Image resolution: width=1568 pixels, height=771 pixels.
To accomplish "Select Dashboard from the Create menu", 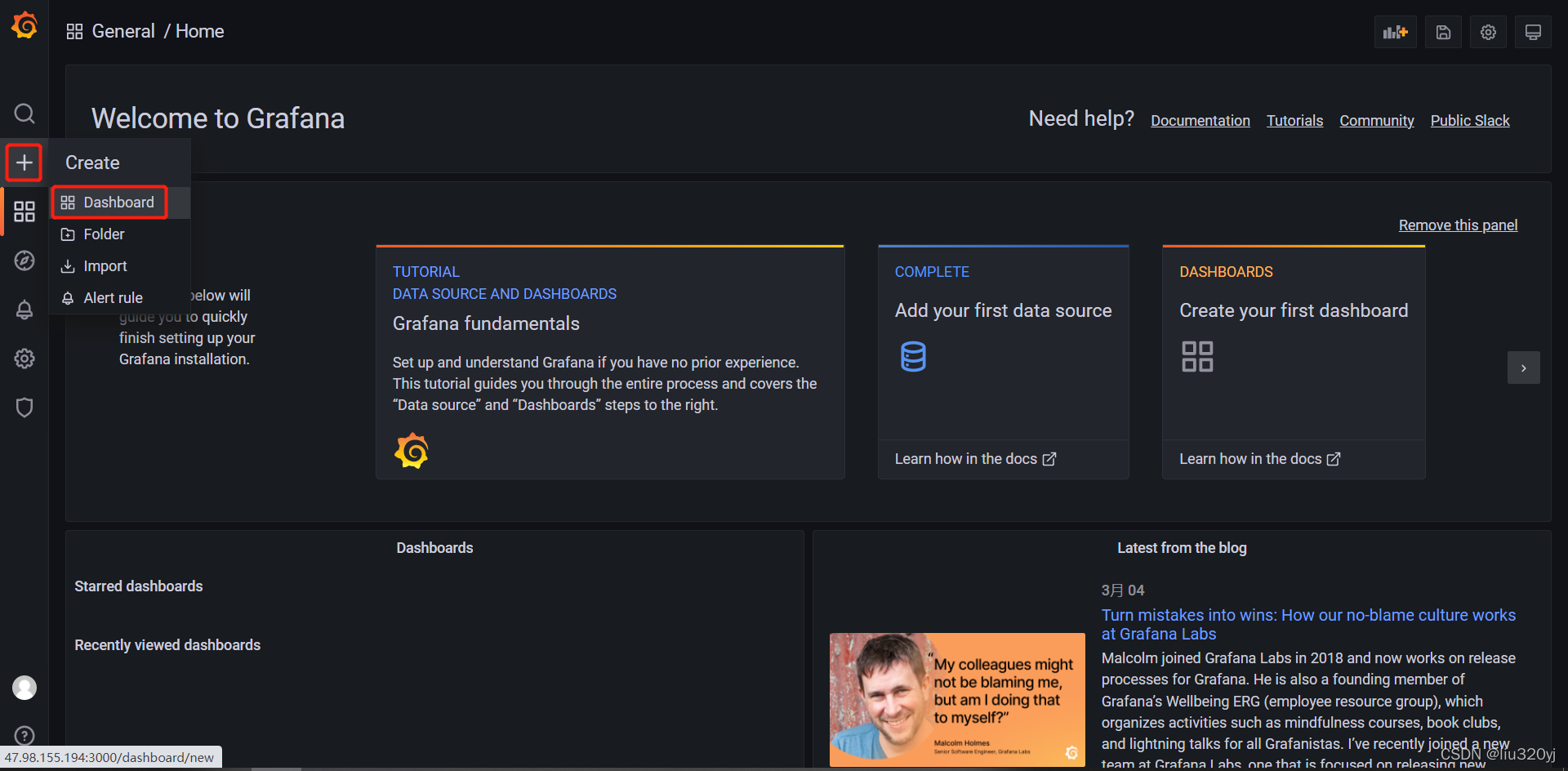I will [118, 203].
